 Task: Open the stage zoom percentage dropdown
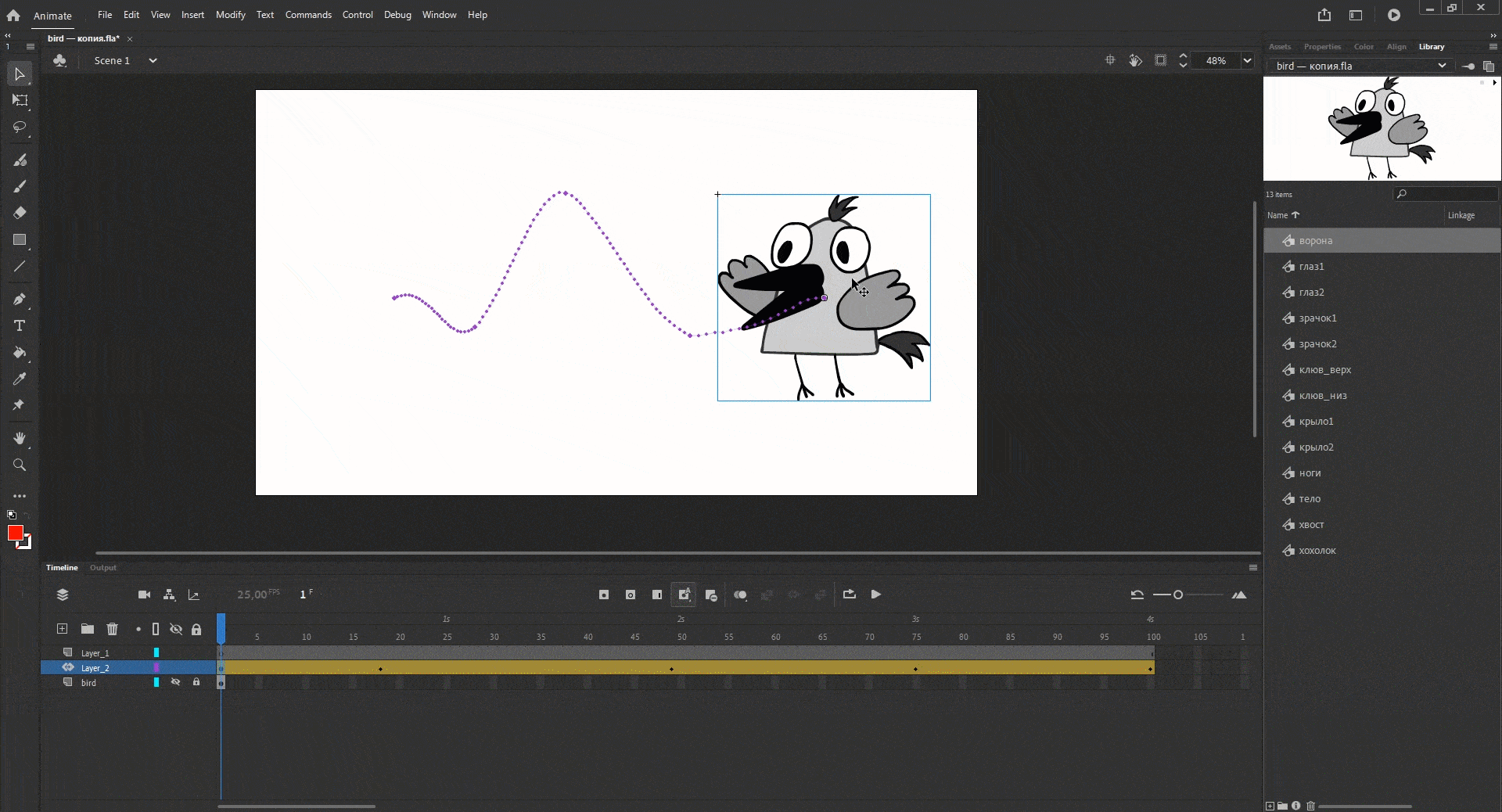(1247, 60)
